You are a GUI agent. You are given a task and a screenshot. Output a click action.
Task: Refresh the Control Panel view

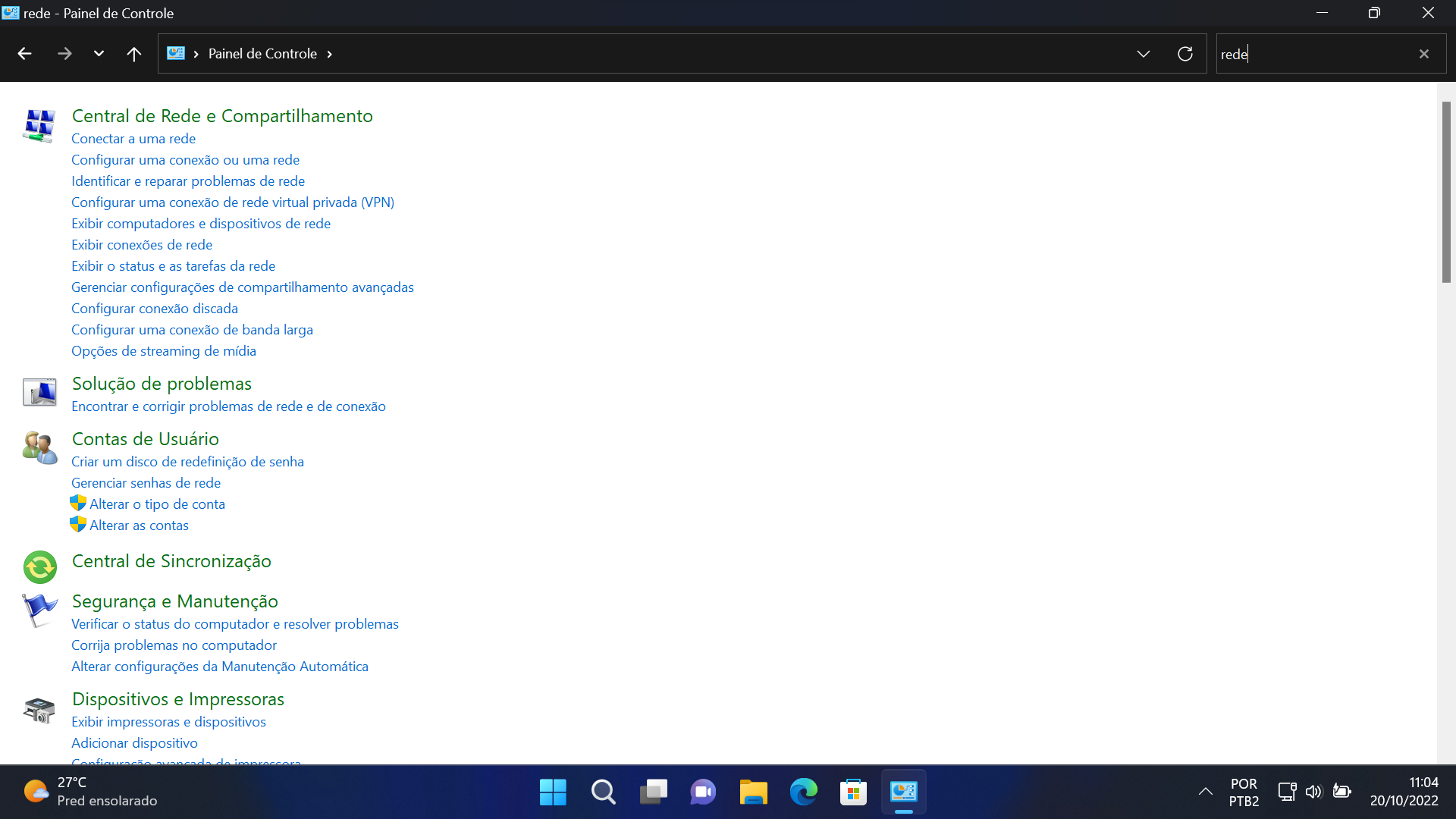click(x=1185, y=54)
